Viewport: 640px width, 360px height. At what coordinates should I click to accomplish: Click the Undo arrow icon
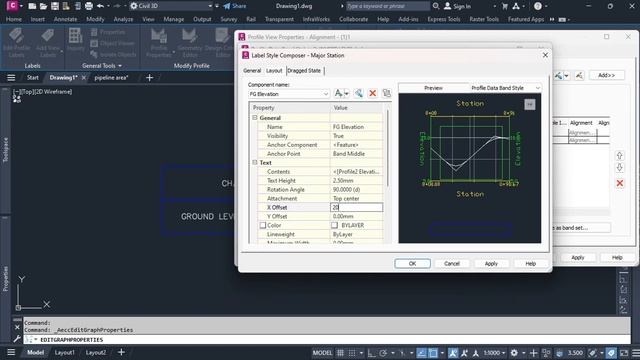click(x=100, y=6)
